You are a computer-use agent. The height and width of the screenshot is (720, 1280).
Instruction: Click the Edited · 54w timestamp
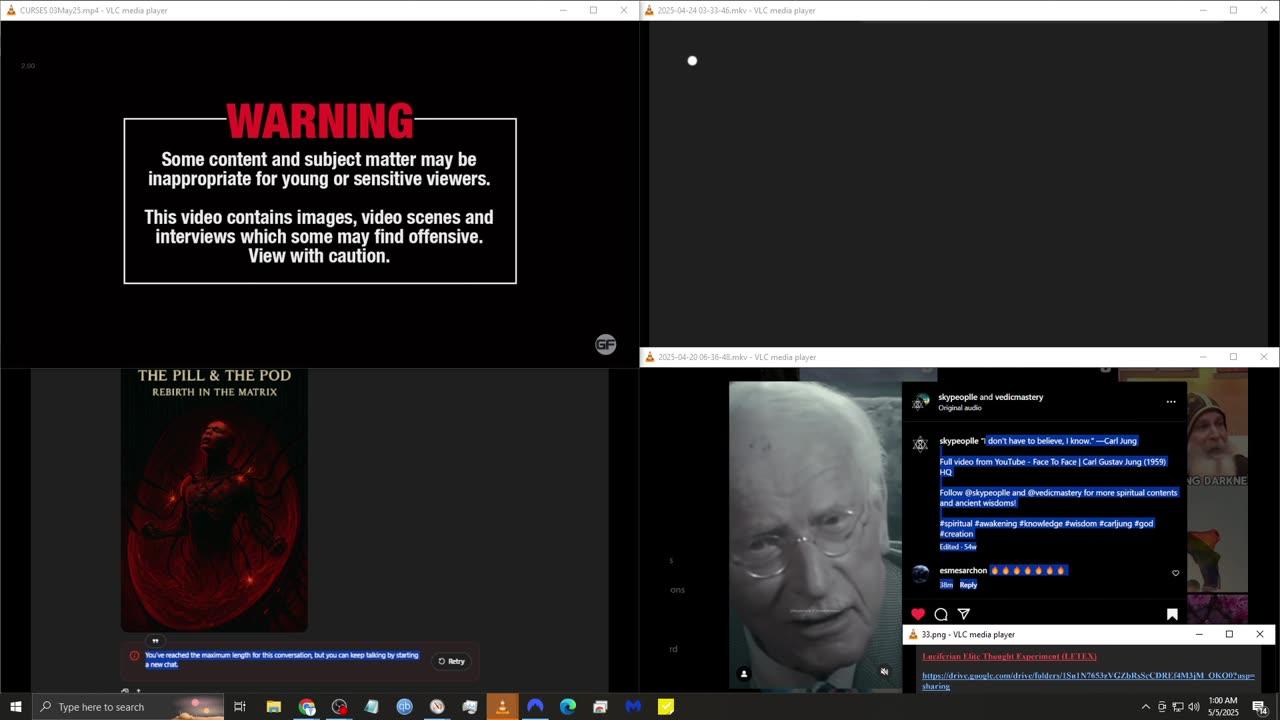tap(958, 547)
